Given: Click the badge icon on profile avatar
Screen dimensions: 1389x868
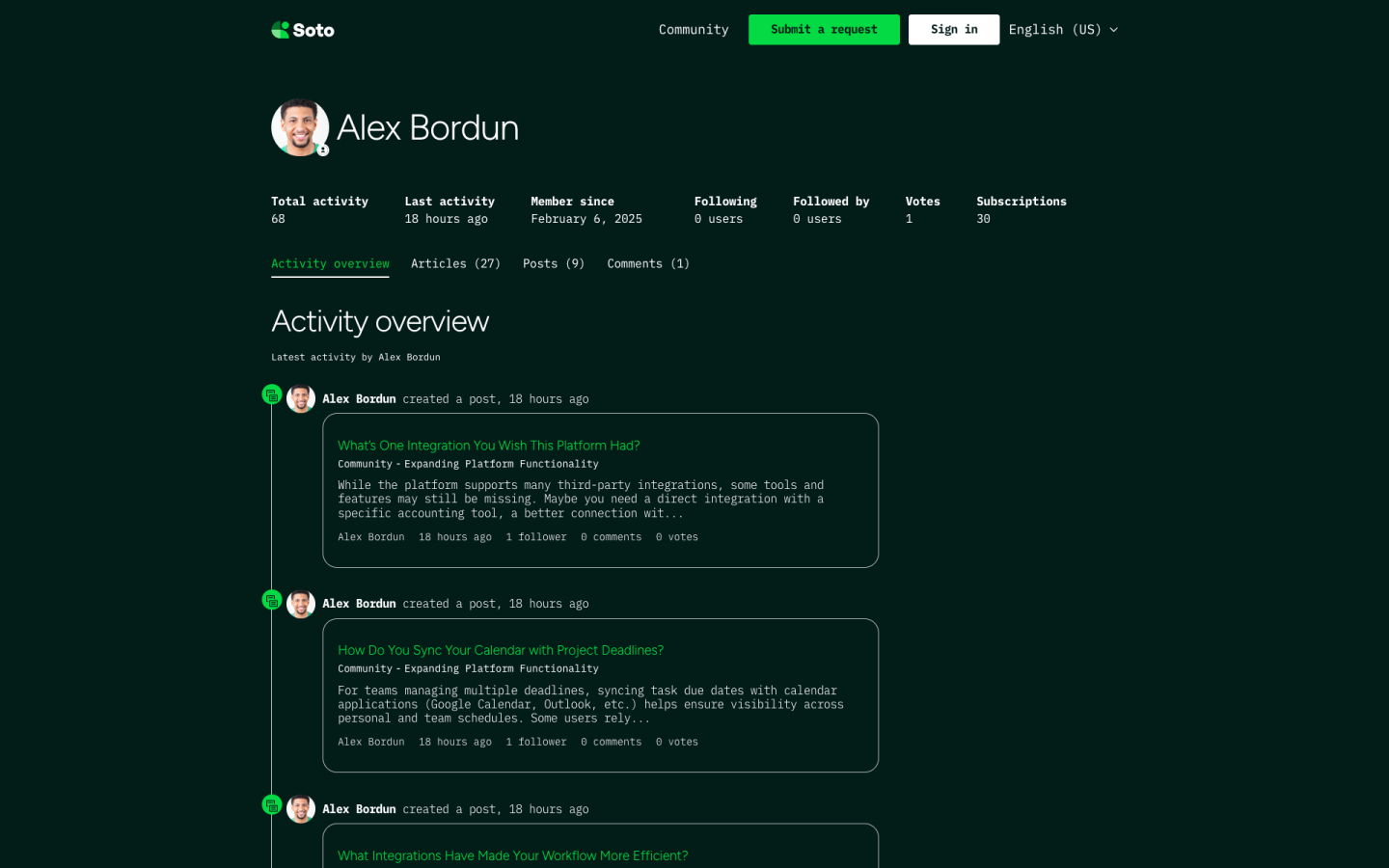Looking at the screenshot, I should click(x=323, y=150).
